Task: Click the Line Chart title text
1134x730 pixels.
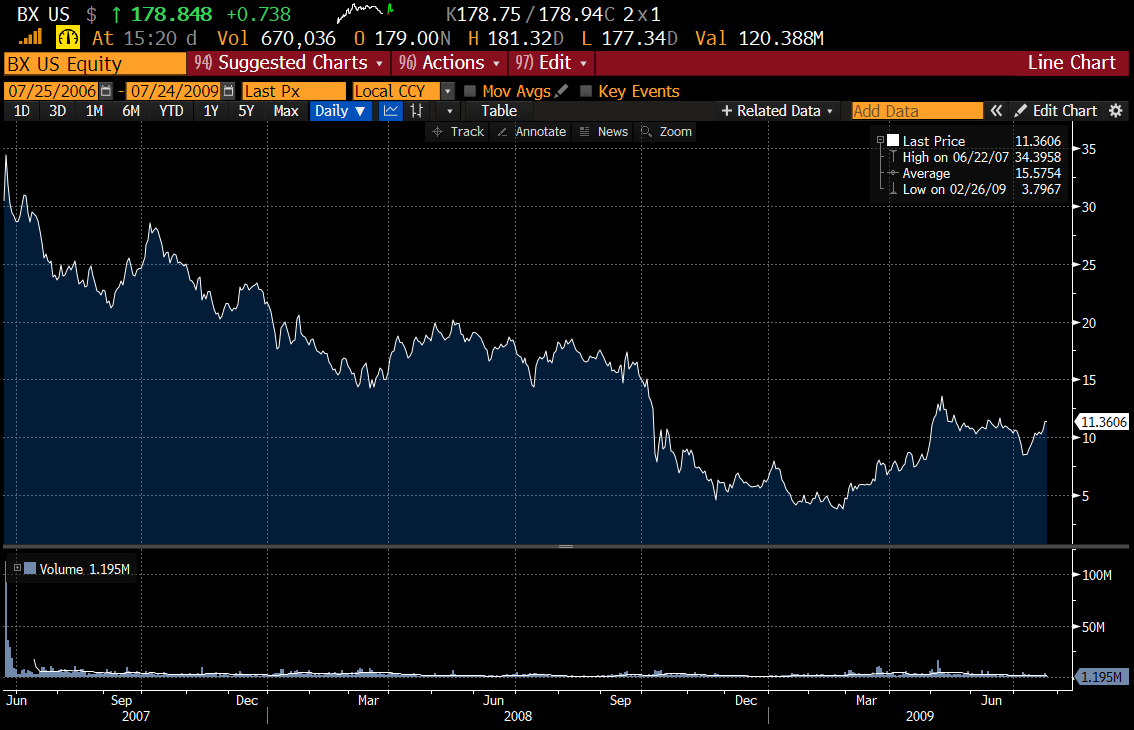Action: pos(1072,63)
